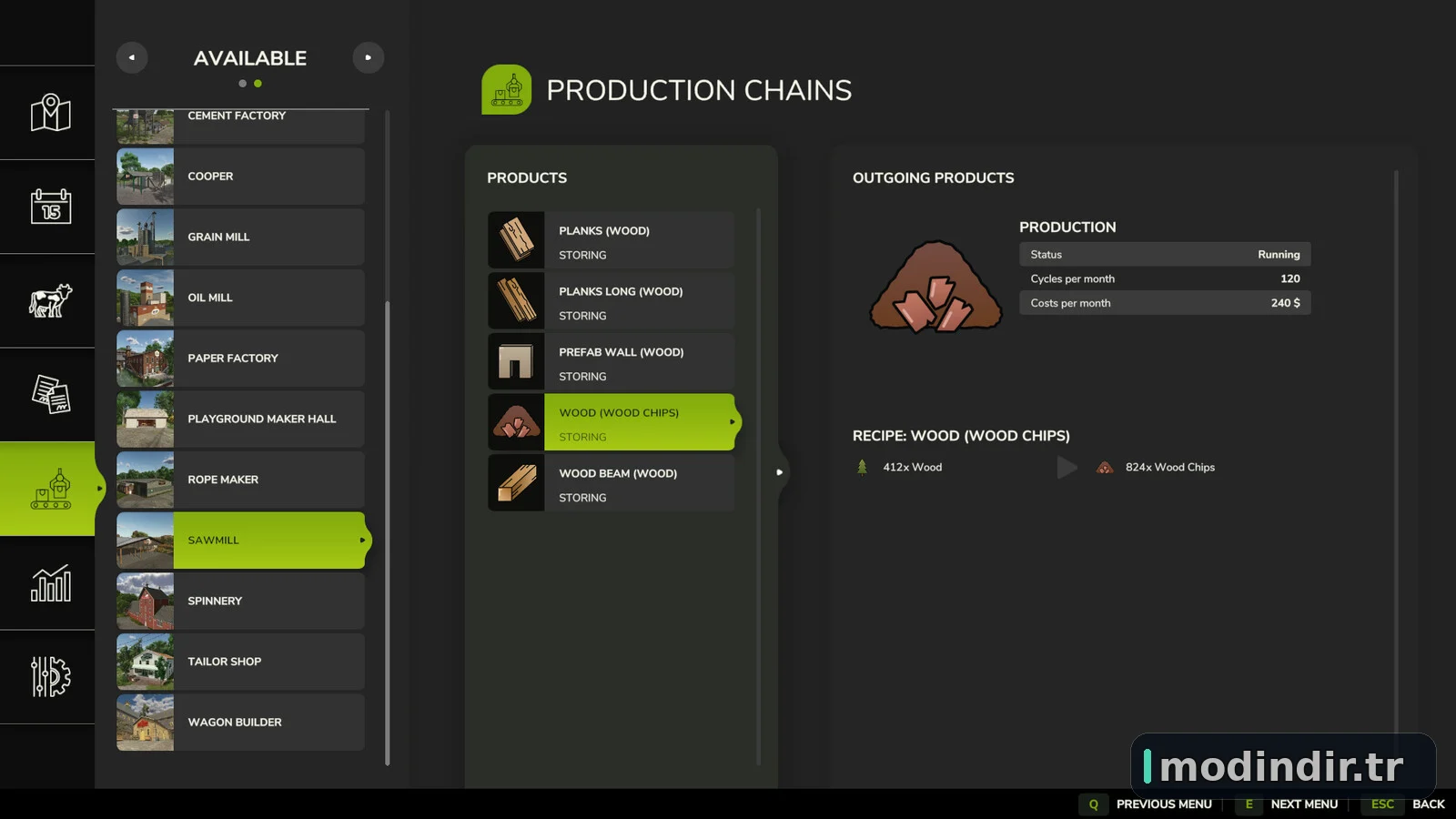
Task: Click the Paper Factory building thumbnail
Action: 145,359
